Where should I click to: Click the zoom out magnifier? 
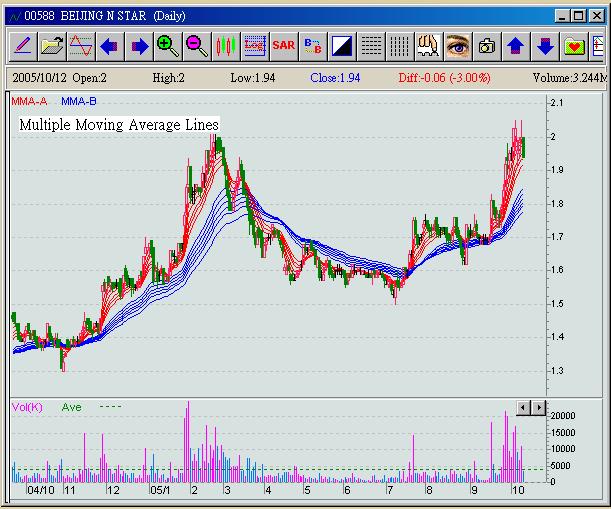tap(196, 46)
